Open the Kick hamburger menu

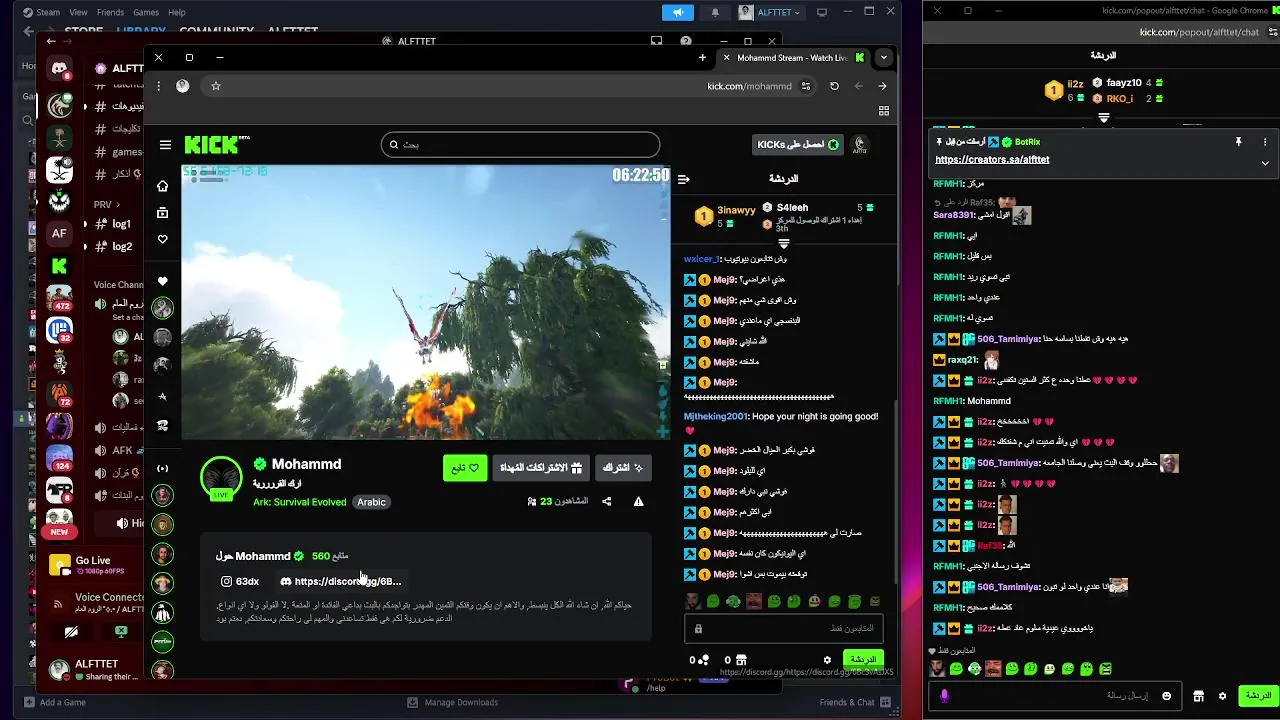click(165, 145)
